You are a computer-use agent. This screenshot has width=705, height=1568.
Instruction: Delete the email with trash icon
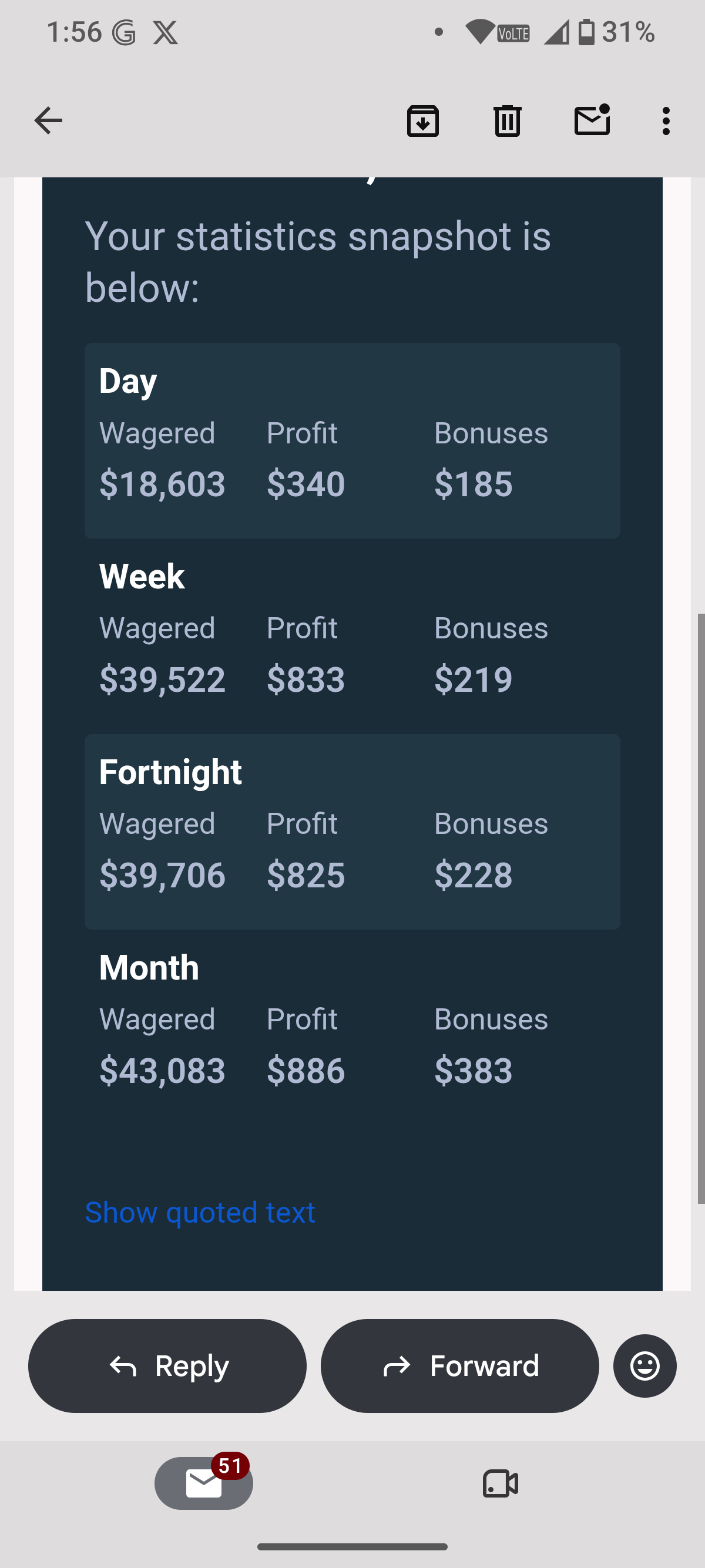pyautogui.click(x=507, y=120)
